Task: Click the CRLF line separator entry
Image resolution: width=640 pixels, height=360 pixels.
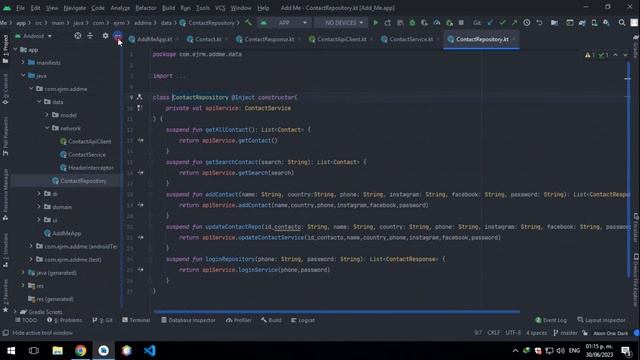Action: pyautogui.click(x=493, y=333)
